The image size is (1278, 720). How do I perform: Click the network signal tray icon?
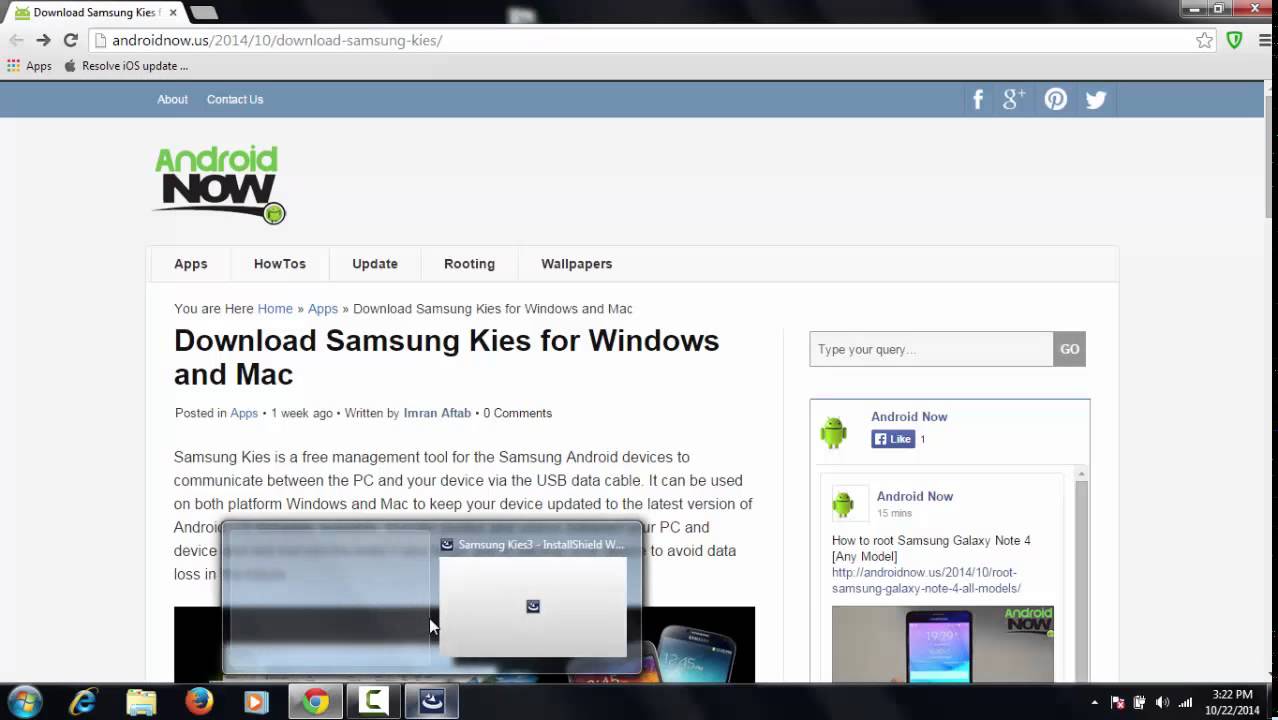pos(1185,703)
